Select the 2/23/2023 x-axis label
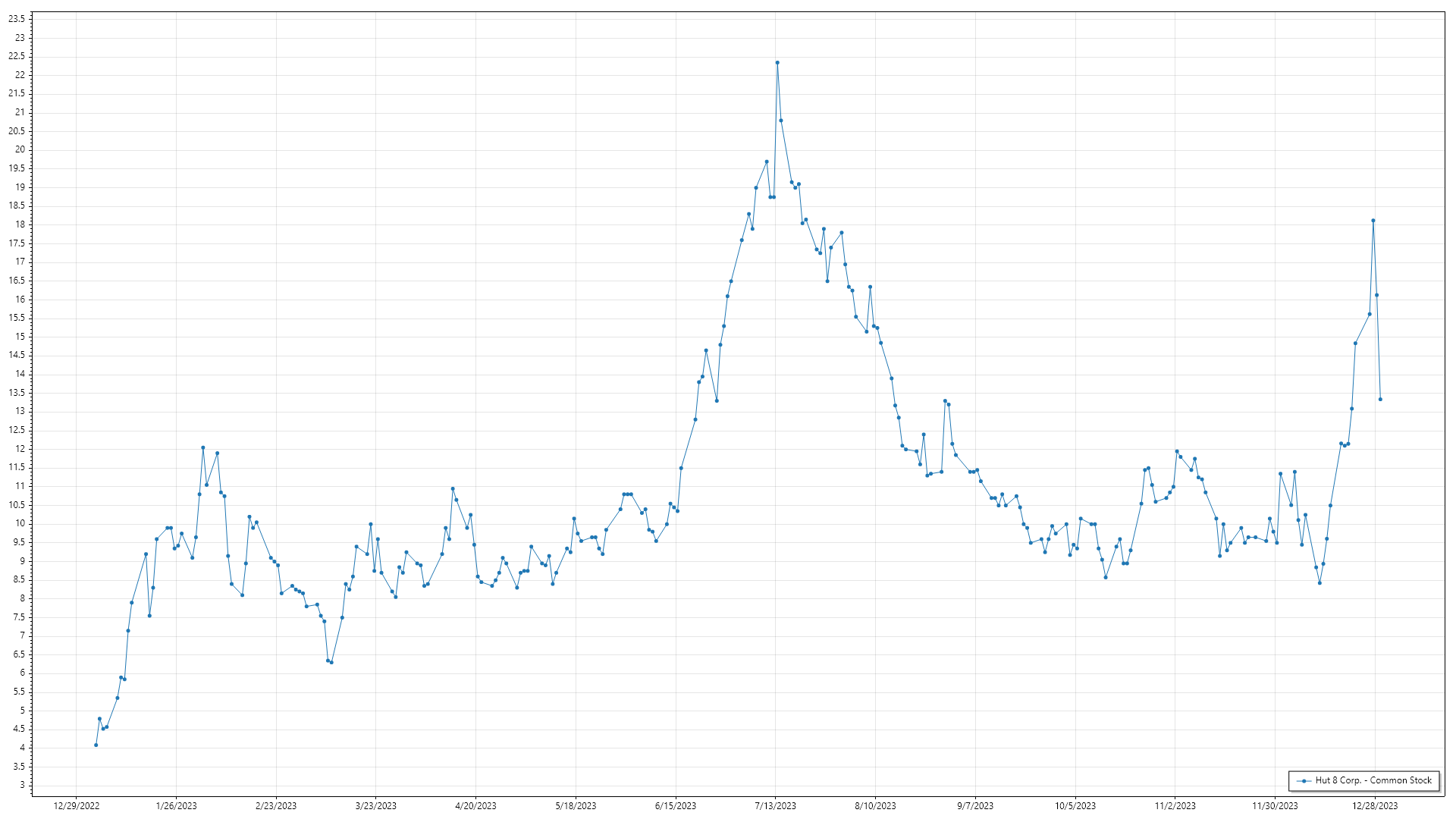The height and width of the screenshot is (819, 1456). click(276, 805)
